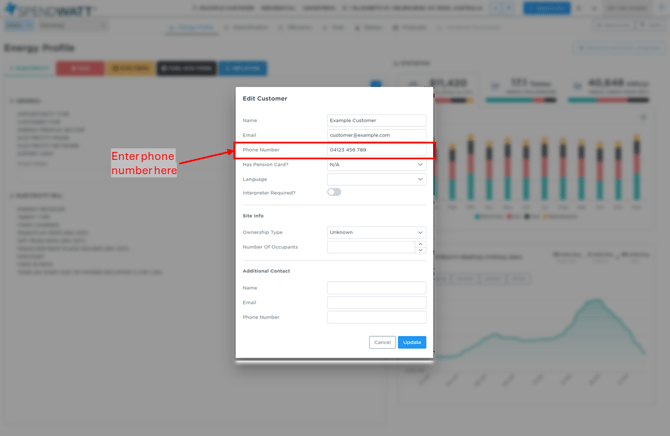Open the Has Pension Card dropdown

[376, 165]
